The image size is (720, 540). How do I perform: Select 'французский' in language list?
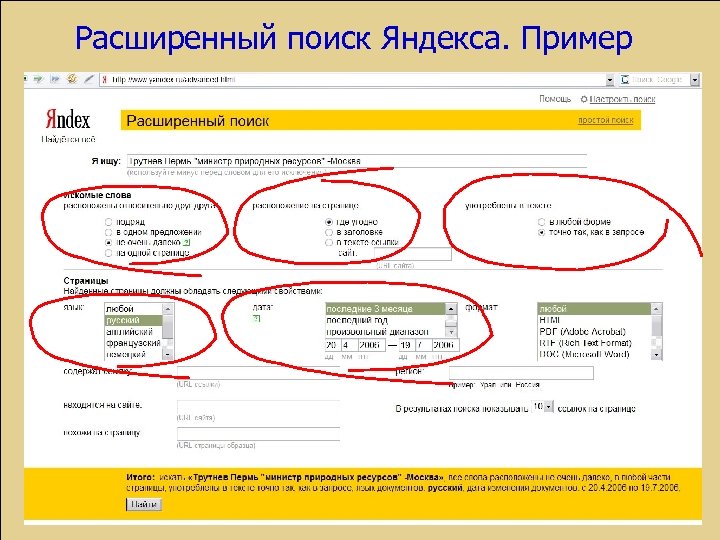pyautogui.click(x=134, y=343)
